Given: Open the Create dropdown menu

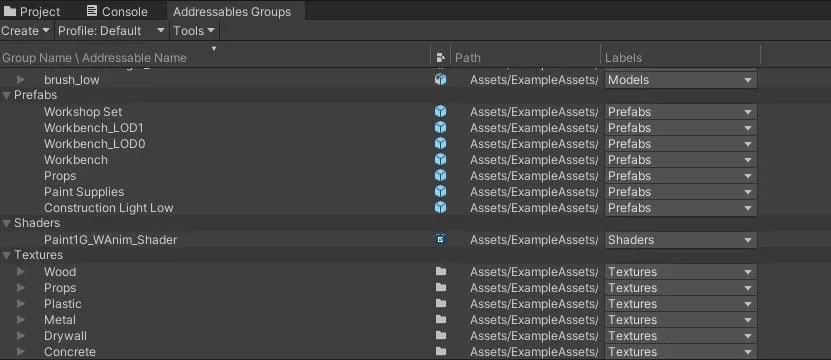Looking at the screenshot, I should point(25,31).
